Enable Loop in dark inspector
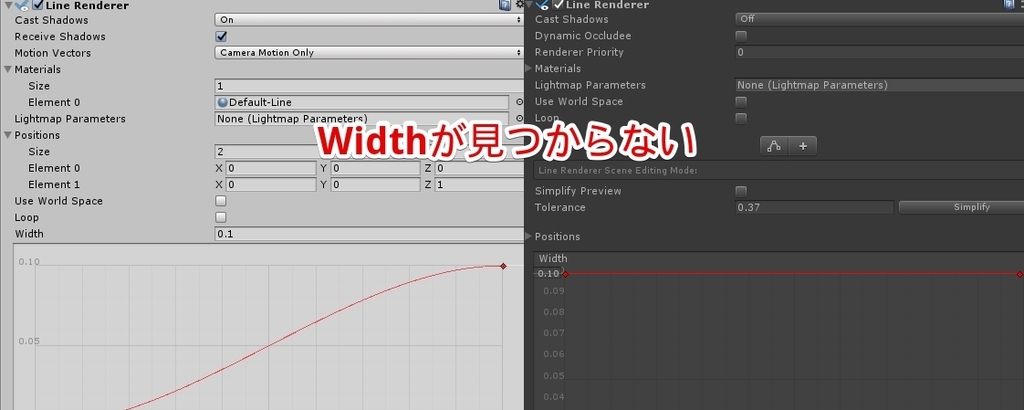Viewport: 1024px width, 410px height. click(741, 118)
